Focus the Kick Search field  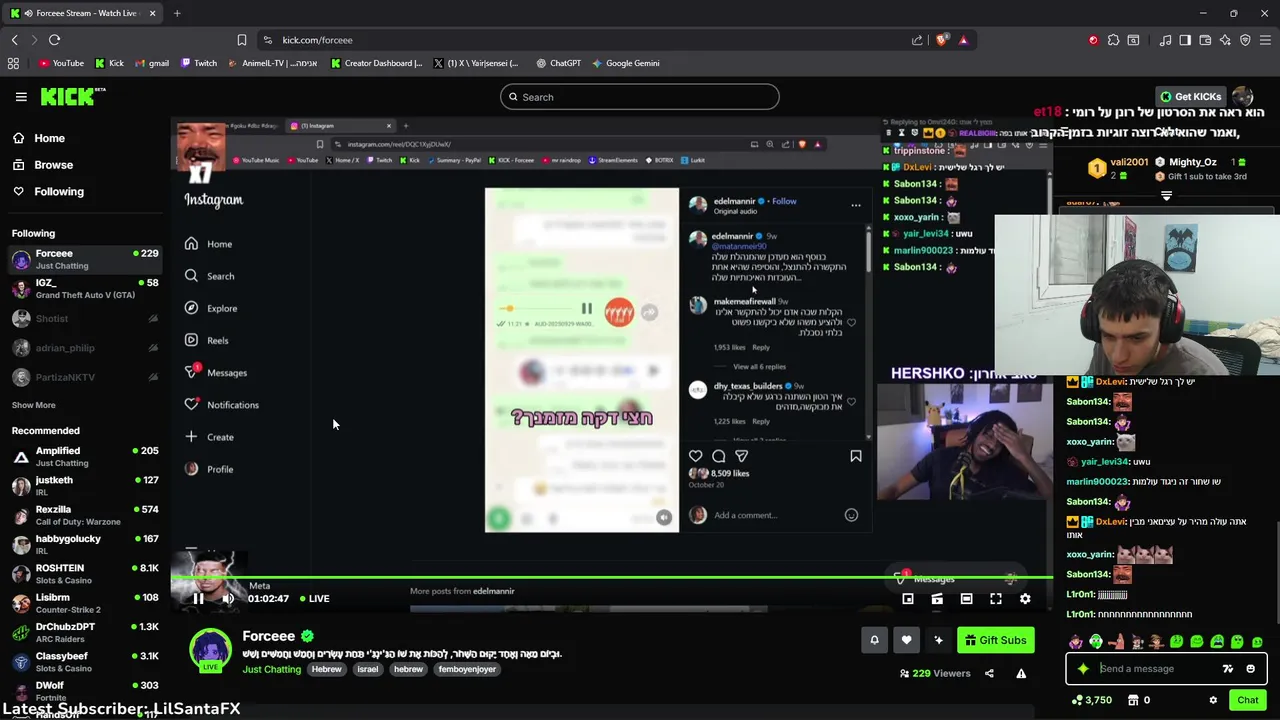[x=639, y=97]
